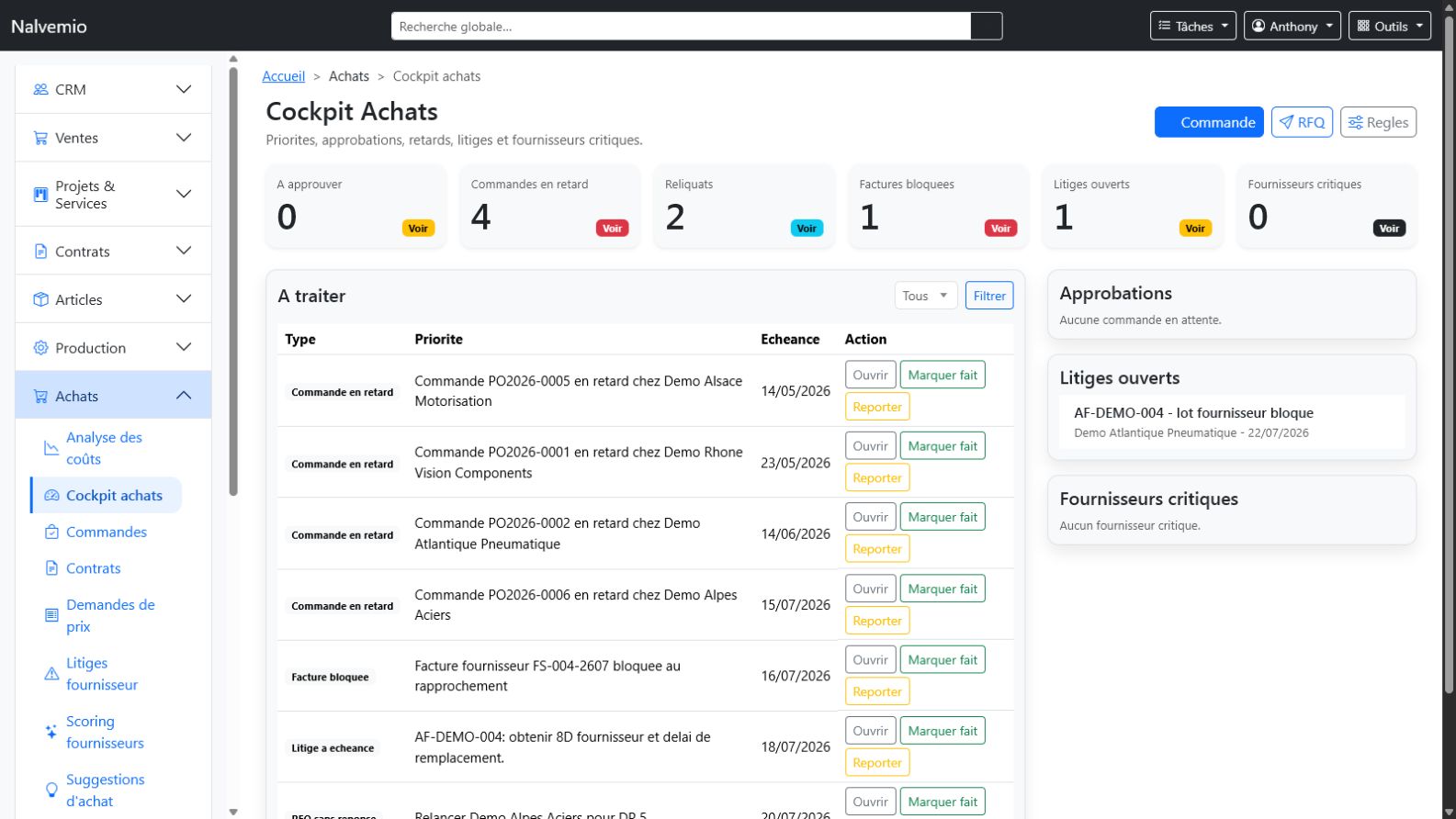Screen dimensions: 1456x819
Task: Open the Outils dropdown arrow
Action: 1419,26
